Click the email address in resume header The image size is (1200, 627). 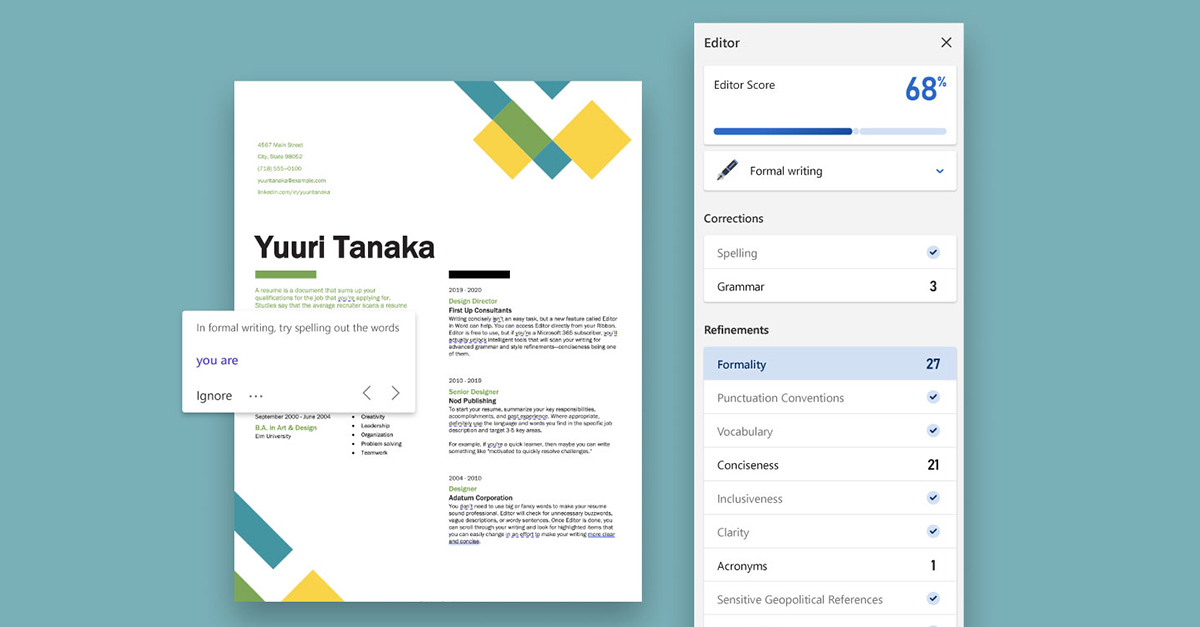[292, 180]
